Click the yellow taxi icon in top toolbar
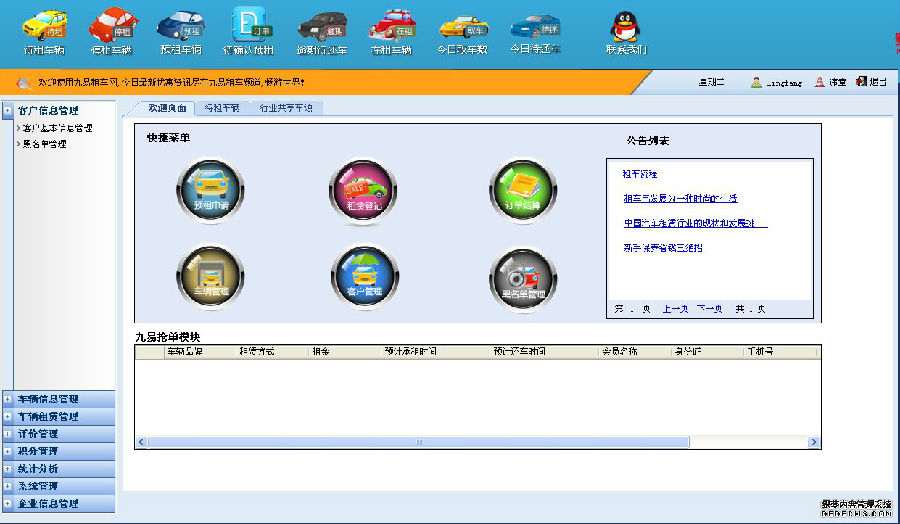 [45, 27]
